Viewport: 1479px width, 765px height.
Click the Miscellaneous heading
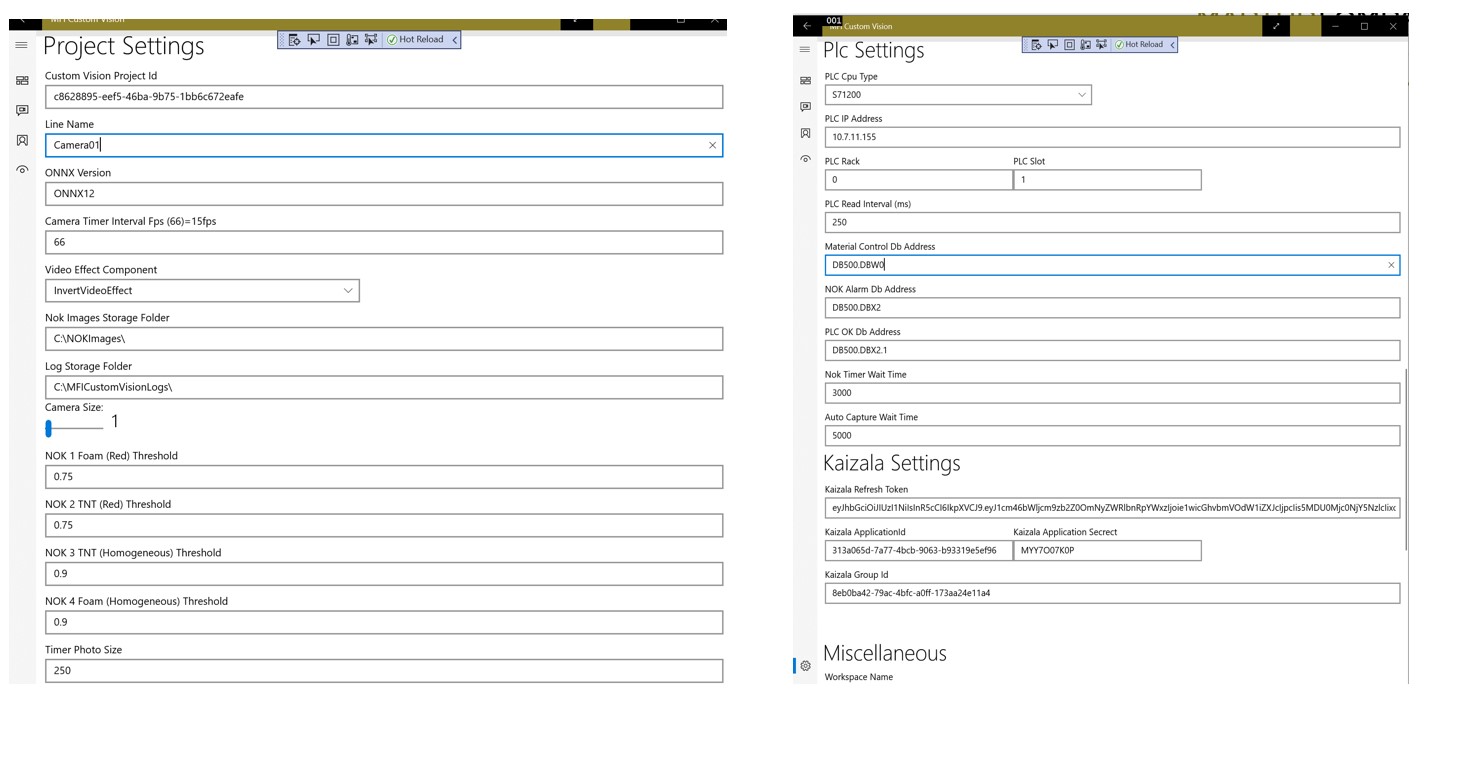pyautogui.click(x=885, y=653)
